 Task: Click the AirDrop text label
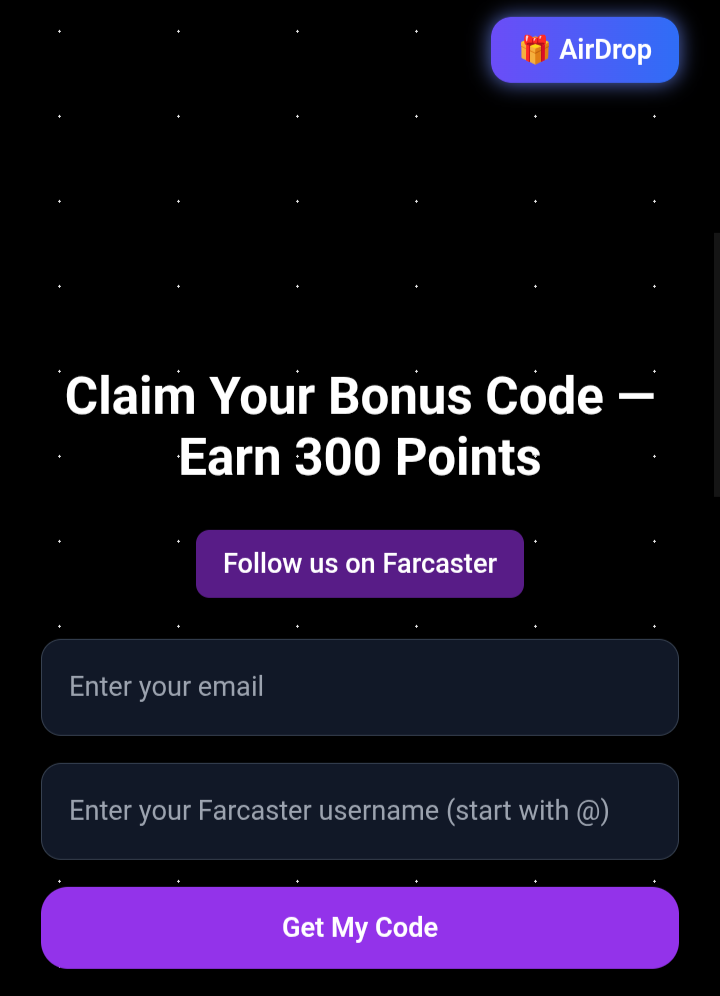click(x=605, y=50)
